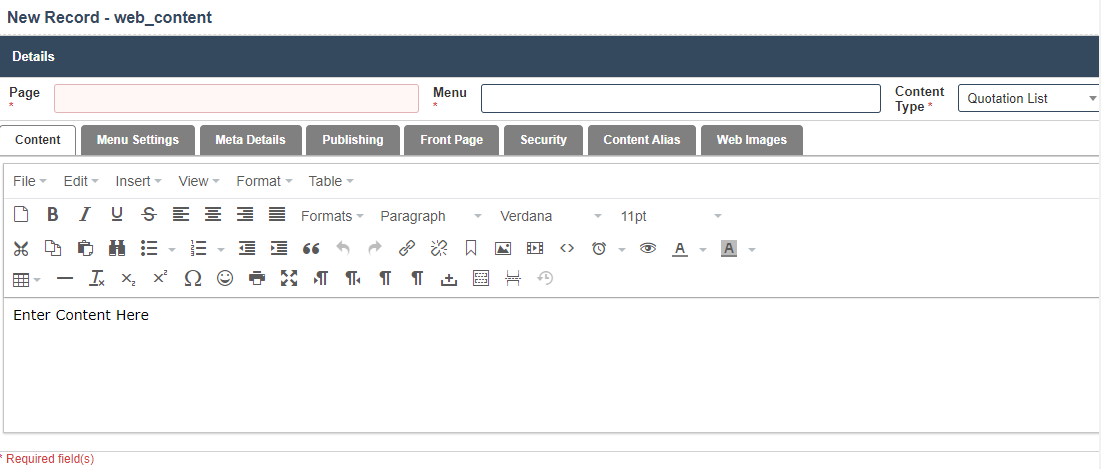Click into the Page input field

tap(236, 98)
